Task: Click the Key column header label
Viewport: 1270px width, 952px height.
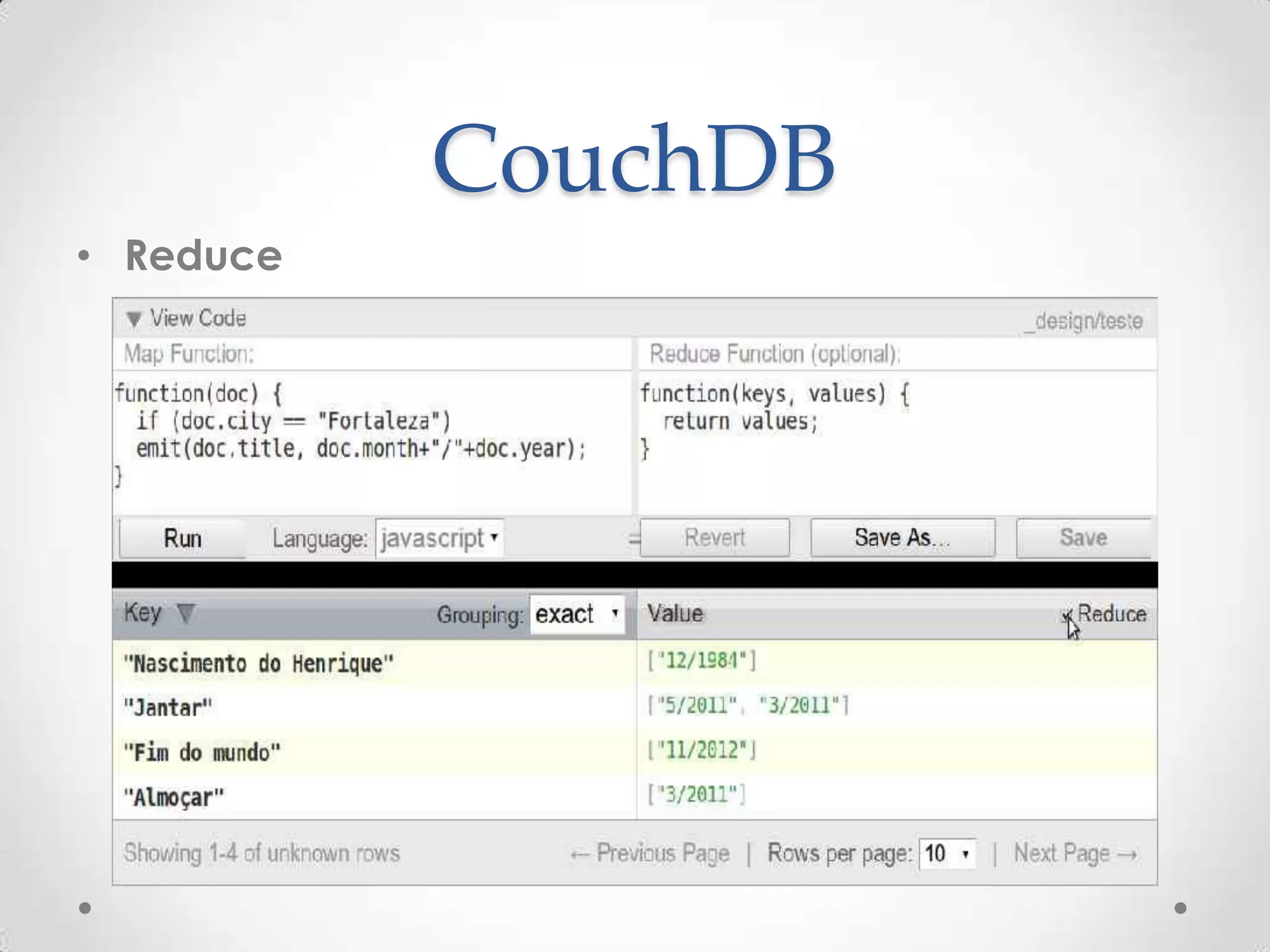Action: 143,613
